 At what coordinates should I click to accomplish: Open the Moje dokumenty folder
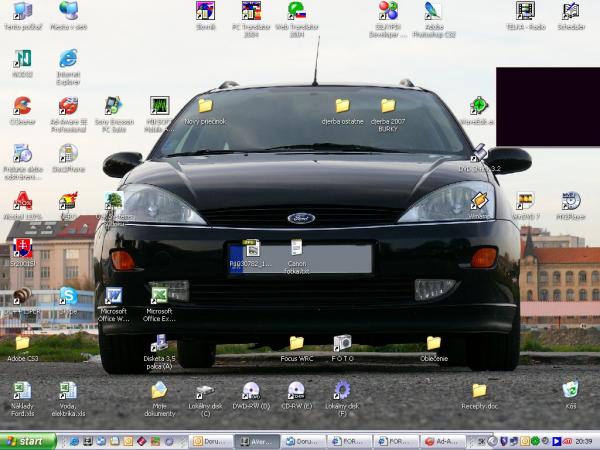159,390
